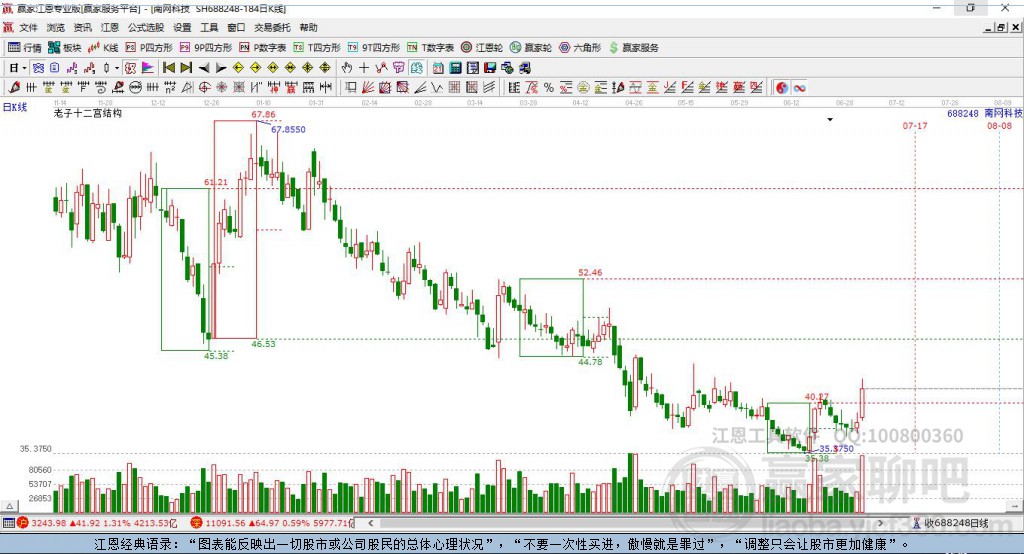Click the percent (%) drawing tool
1024x554 pixels.
tap(549, 88)
